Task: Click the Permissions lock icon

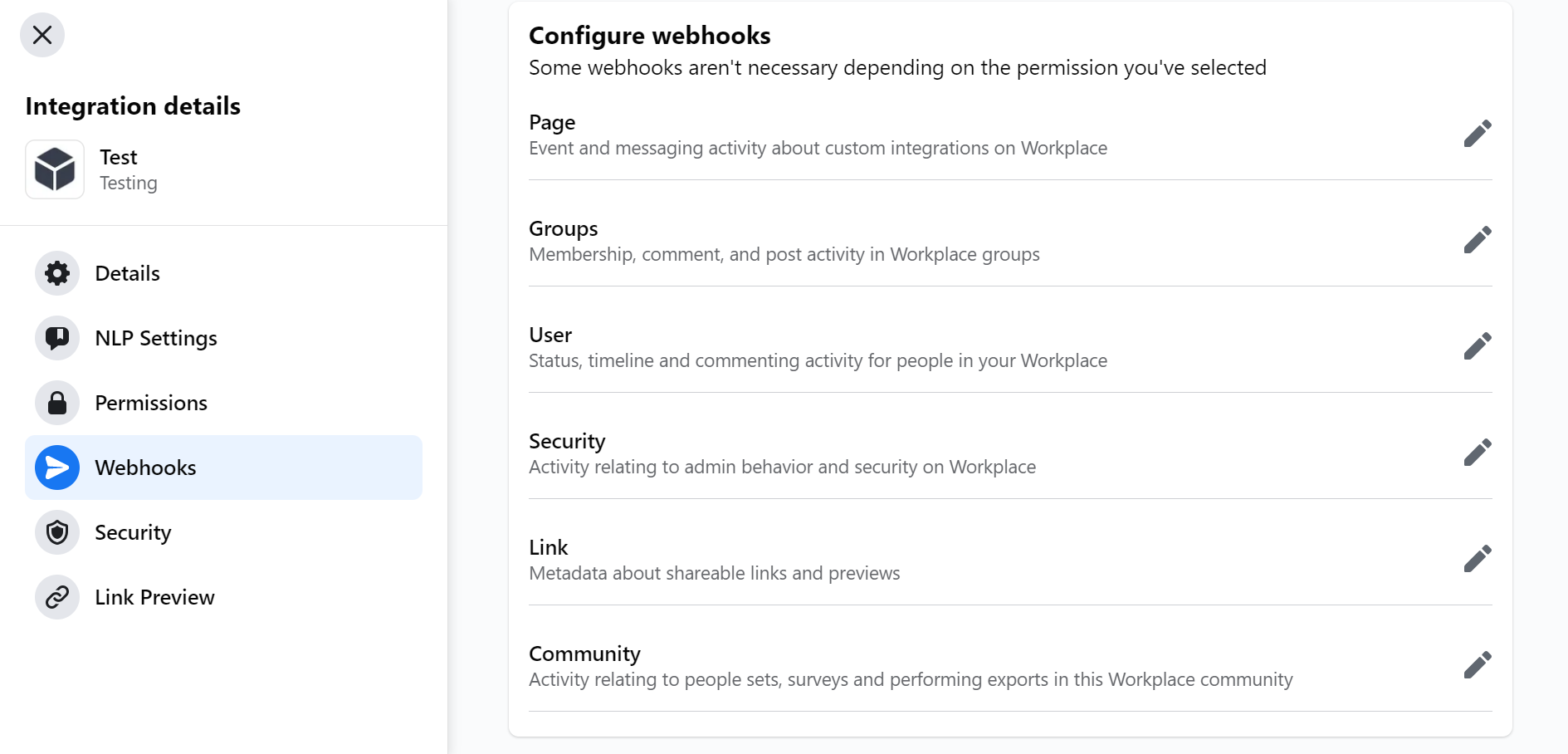Action: click(x=57, y=403)
